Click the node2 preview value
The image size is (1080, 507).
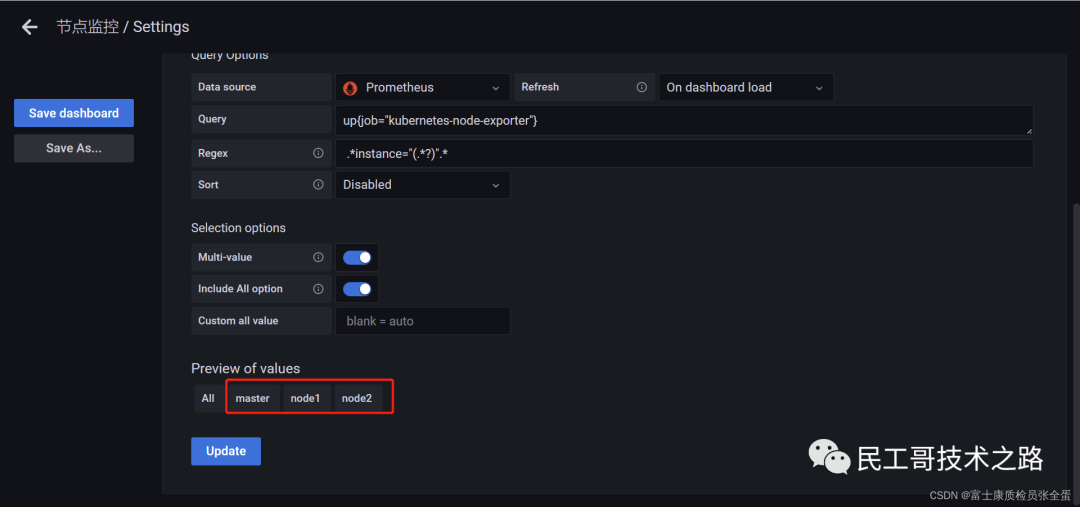point(357,398)
